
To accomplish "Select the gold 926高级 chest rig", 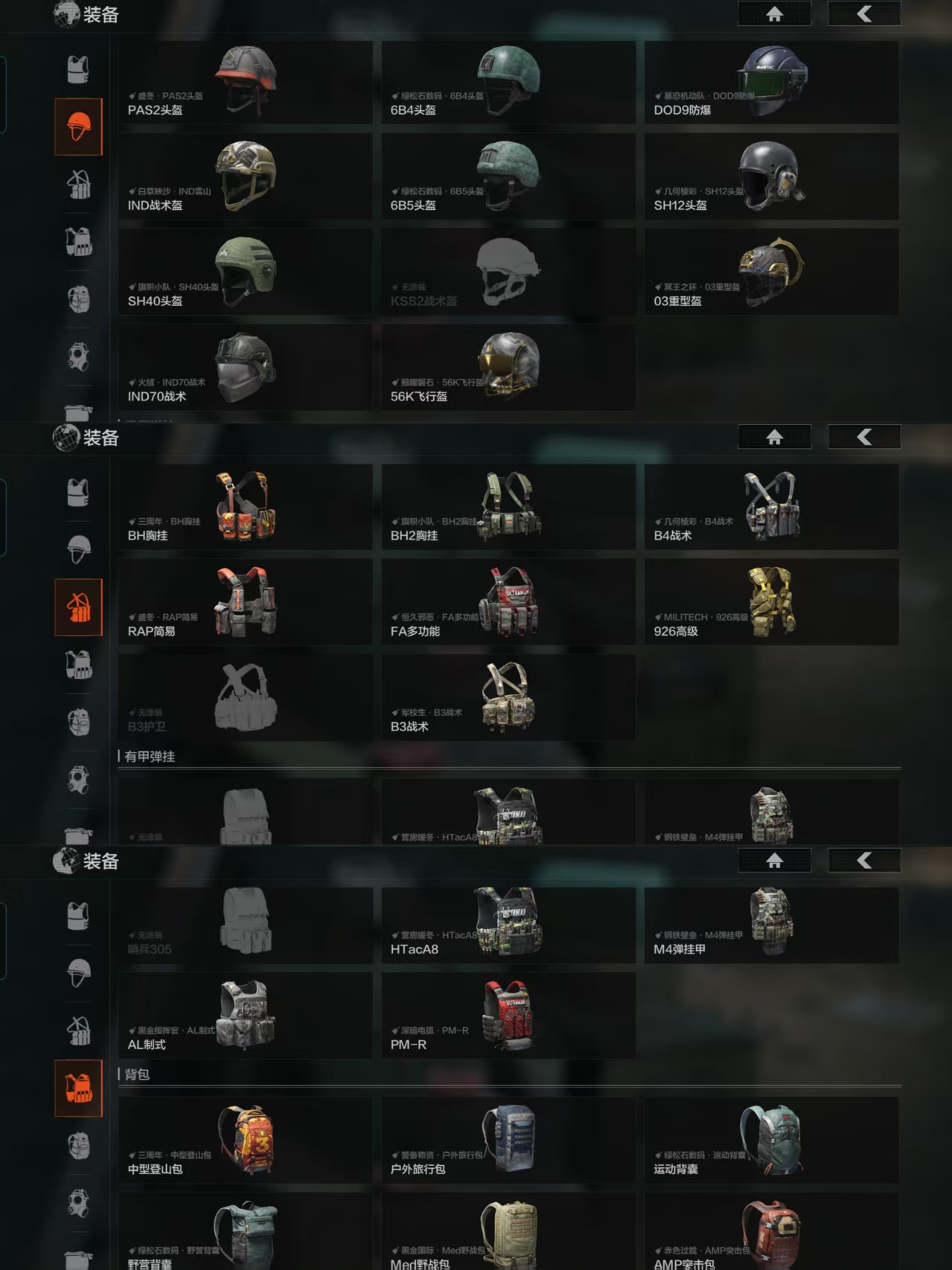I will tap(772, 602).
